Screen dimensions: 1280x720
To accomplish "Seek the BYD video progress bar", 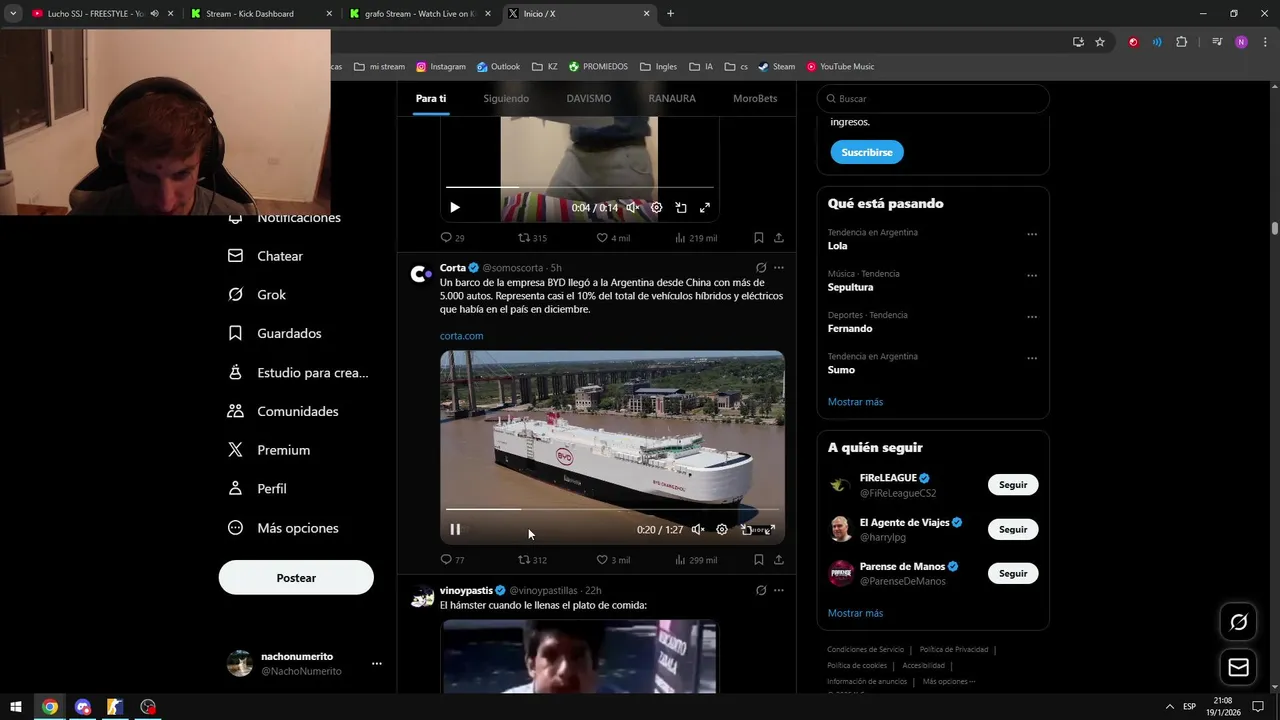I will coord(612,509).
